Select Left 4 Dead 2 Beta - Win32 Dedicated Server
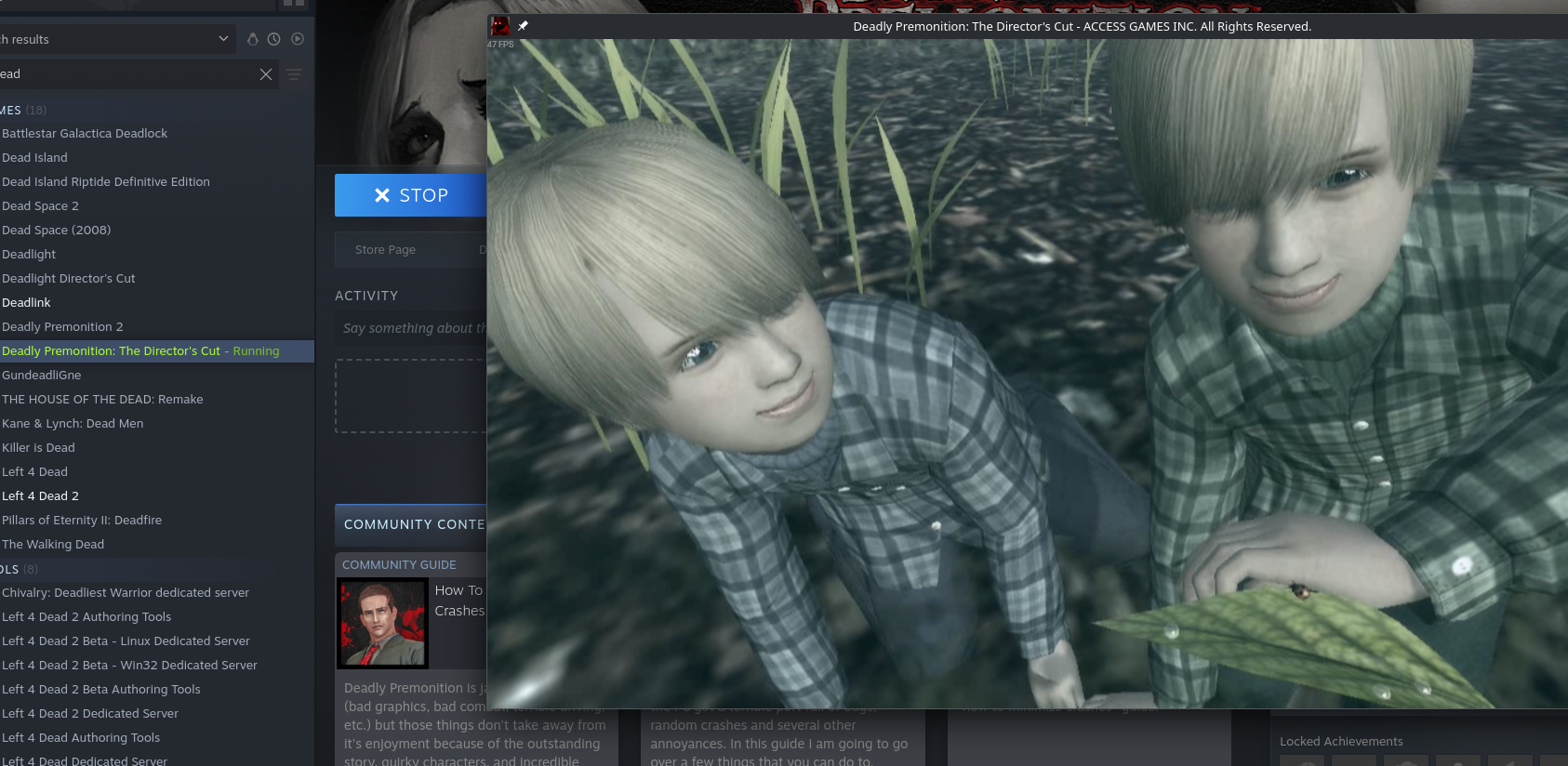1568x766 pixels. tap(129, 666)
